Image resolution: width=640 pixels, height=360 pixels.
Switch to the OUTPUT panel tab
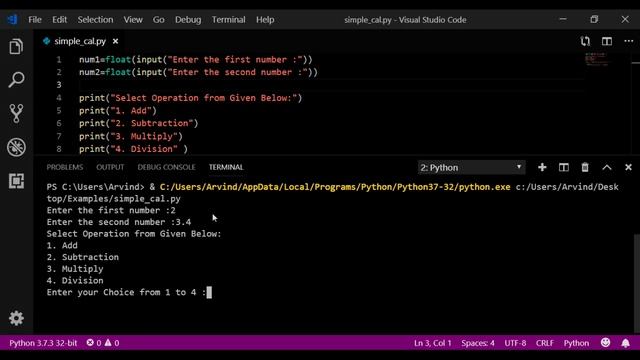110,167
